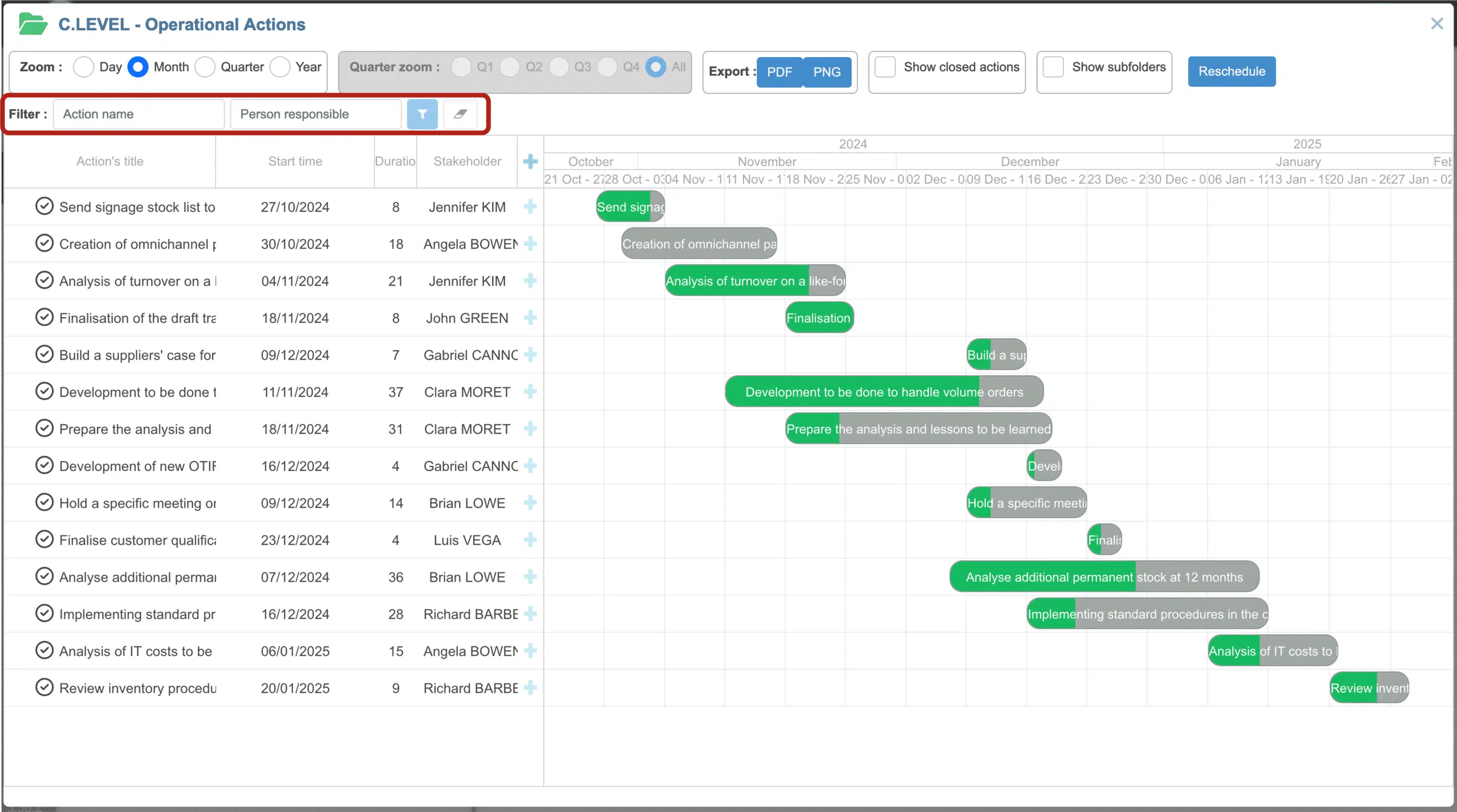Clear filters with the eraser icon
The height and width of the screenshot is (812, 1457).
pos(460,114)
